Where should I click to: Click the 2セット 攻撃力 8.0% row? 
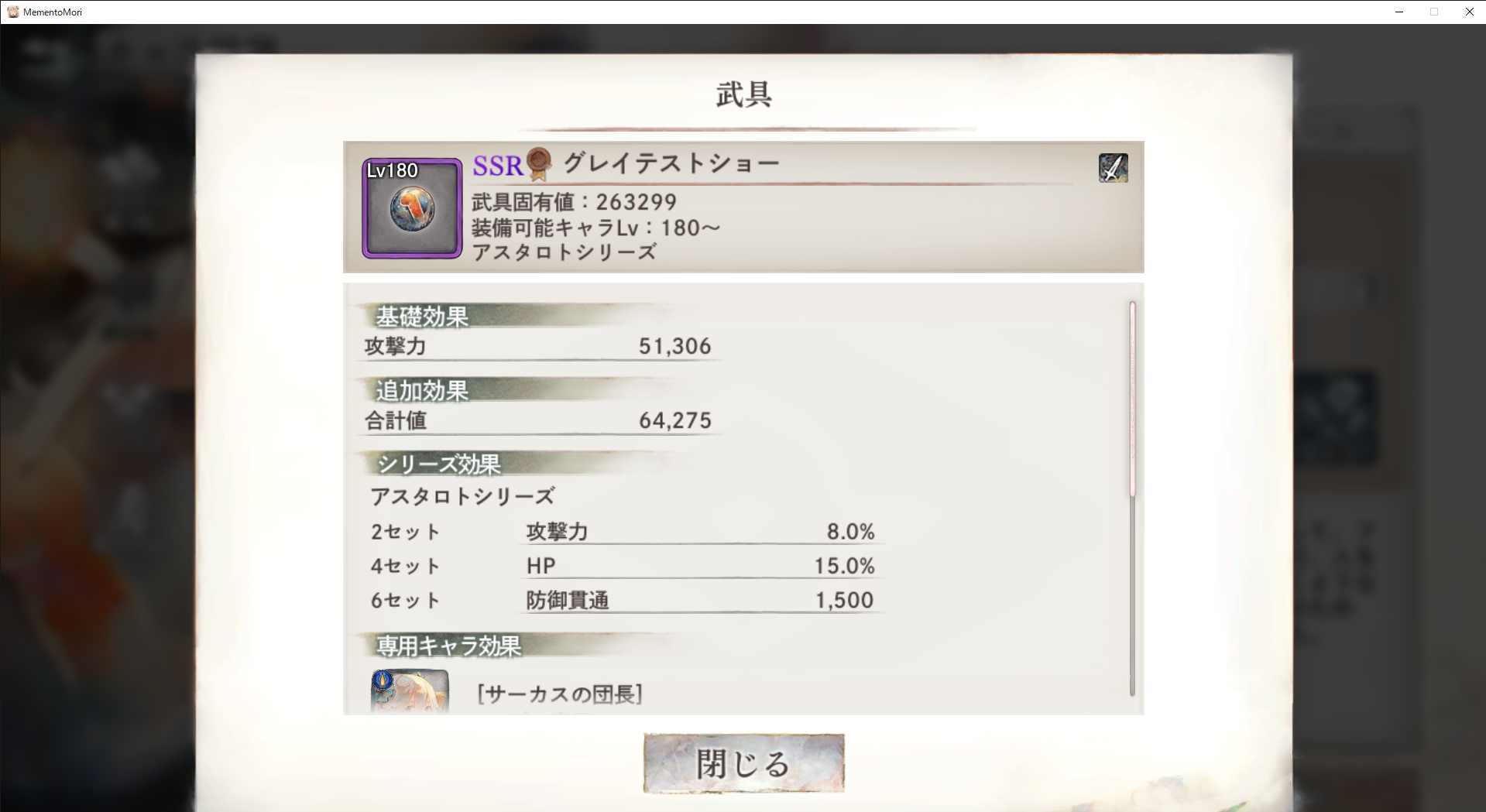point(623,532)
